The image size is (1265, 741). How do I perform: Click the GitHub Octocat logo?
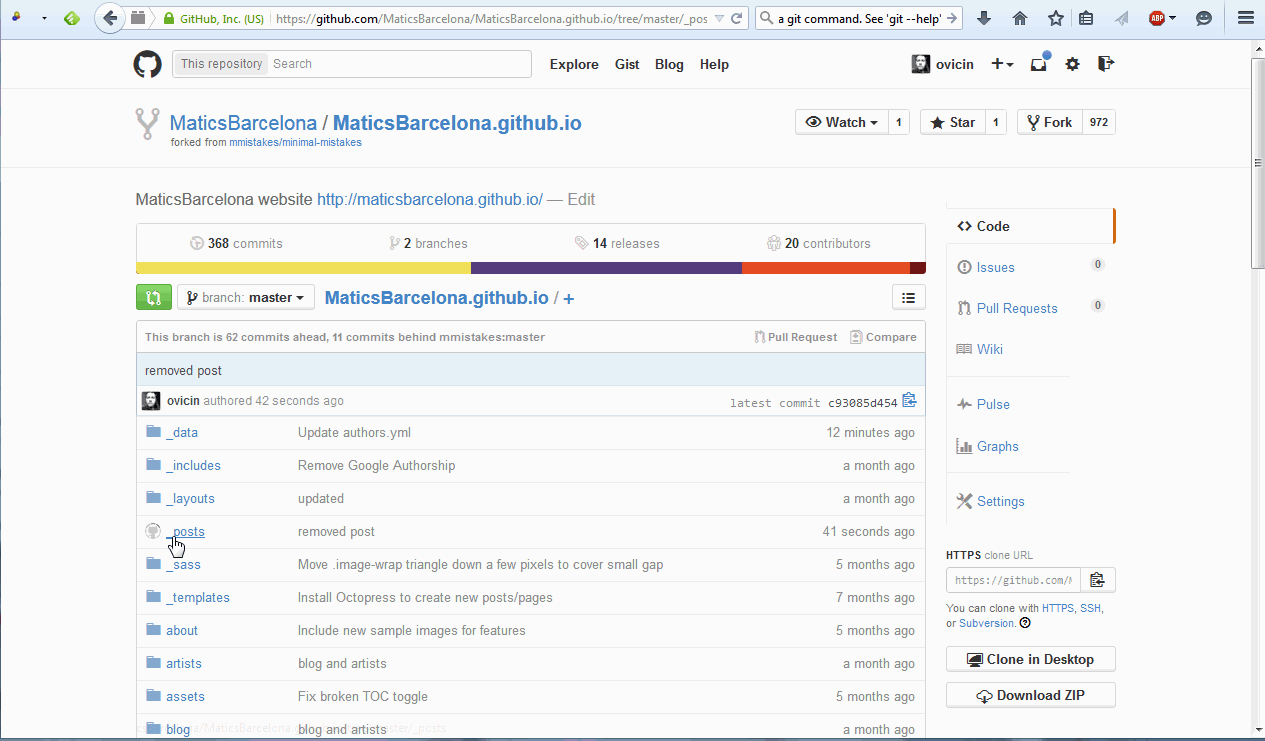[147, 64]
